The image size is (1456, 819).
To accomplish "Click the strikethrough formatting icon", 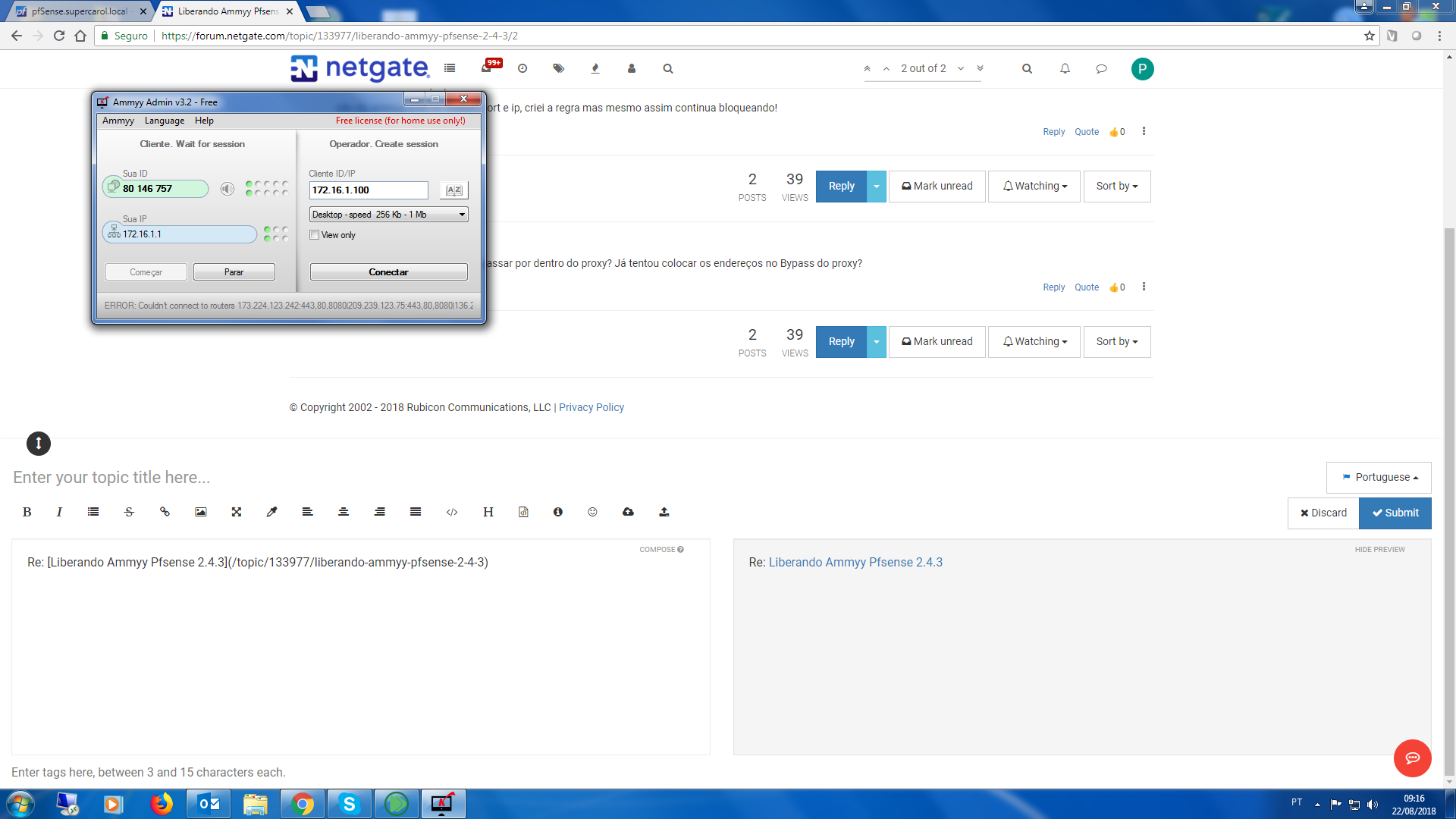I will point(129,512).
